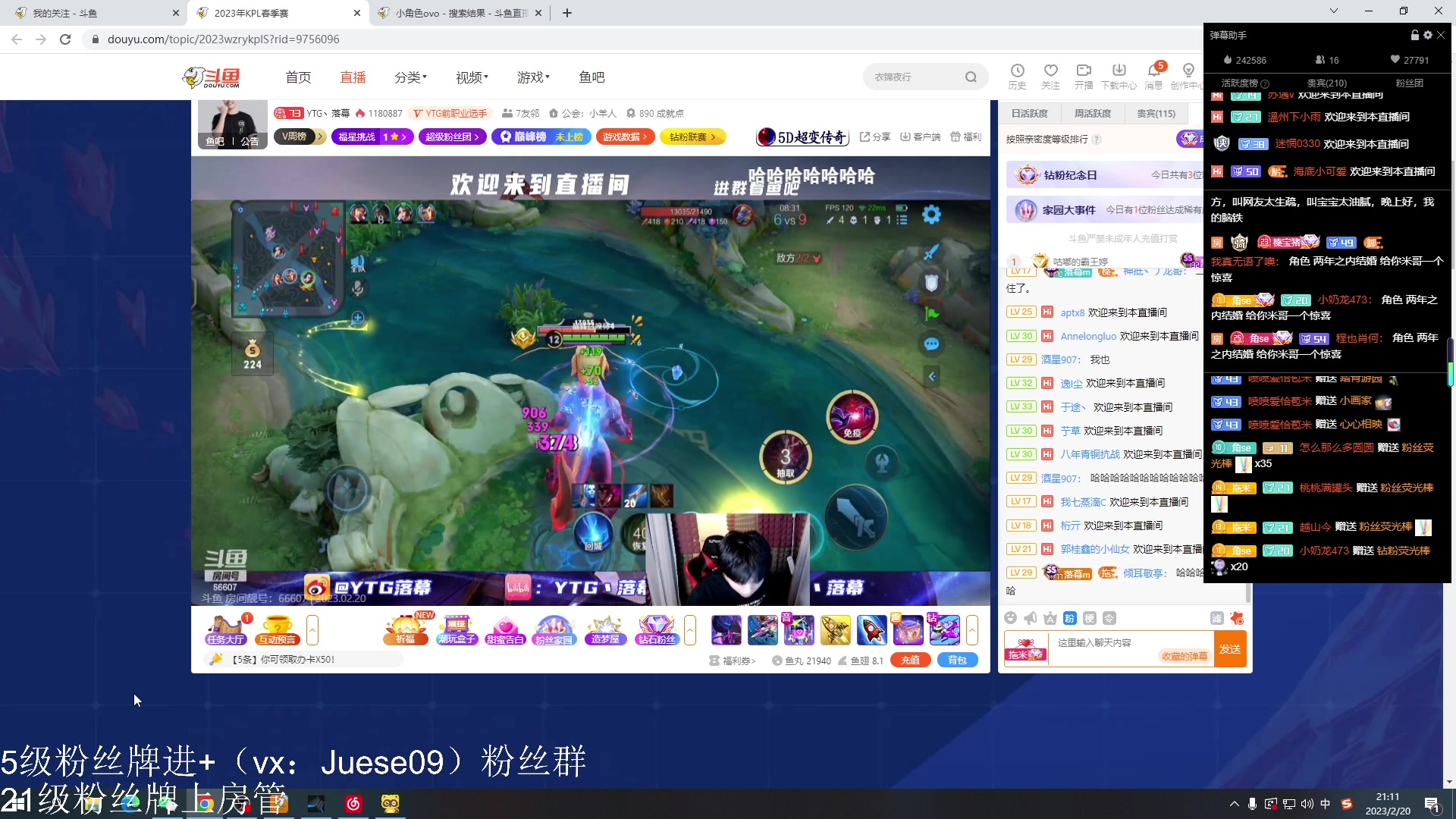The height and width of the screenshot is (819, 1456).
Task: Open the Chrome tab search dropdown
Action: point(1334,11)
